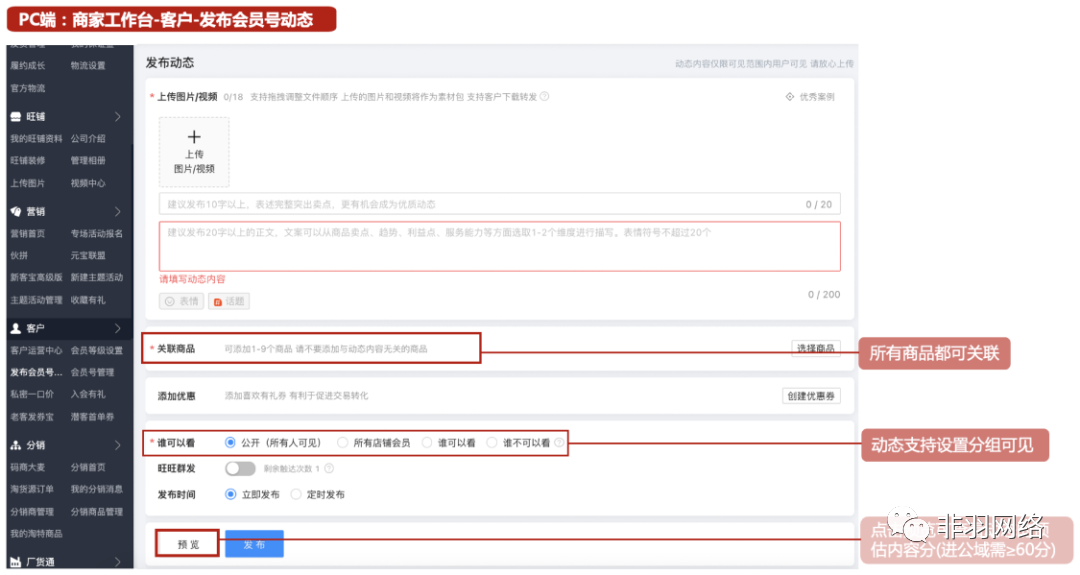This screenshot has width=1080, height=575.
Task: Expand the 营销 sidebar section
Action: coord(117,212)
